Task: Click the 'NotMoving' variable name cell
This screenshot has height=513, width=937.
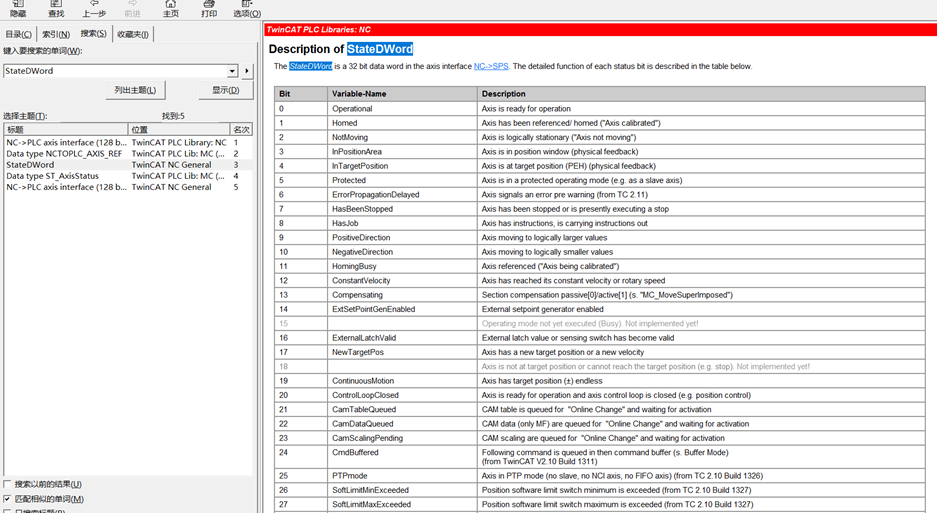Action: tap(403, 138)
